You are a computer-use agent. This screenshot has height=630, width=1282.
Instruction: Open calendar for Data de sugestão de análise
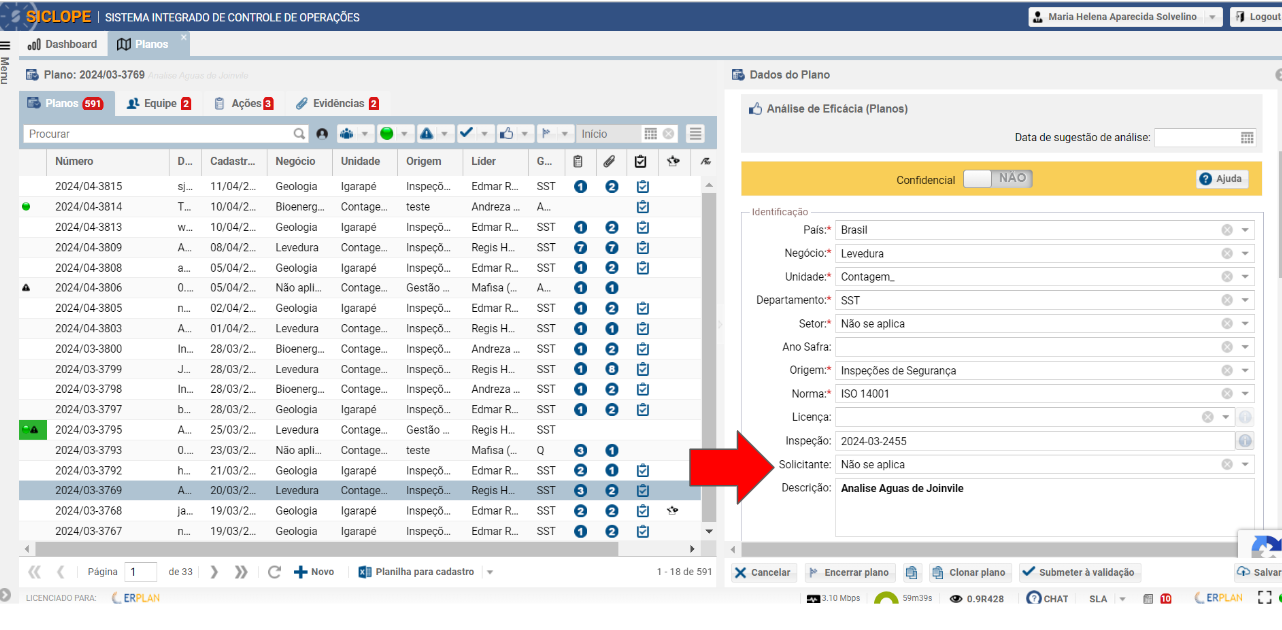point(1247,138)
